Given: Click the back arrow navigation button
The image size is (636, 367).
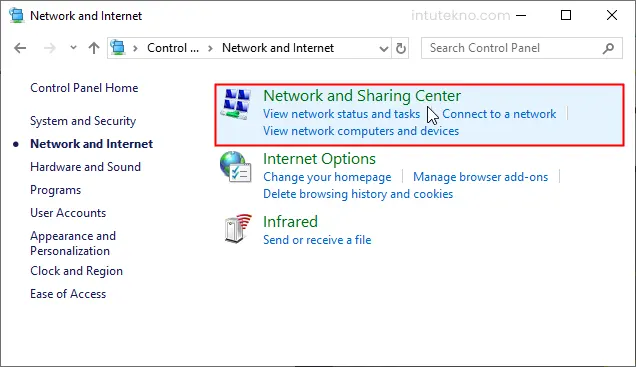Looking at the screenshot, I should (20, 48).
